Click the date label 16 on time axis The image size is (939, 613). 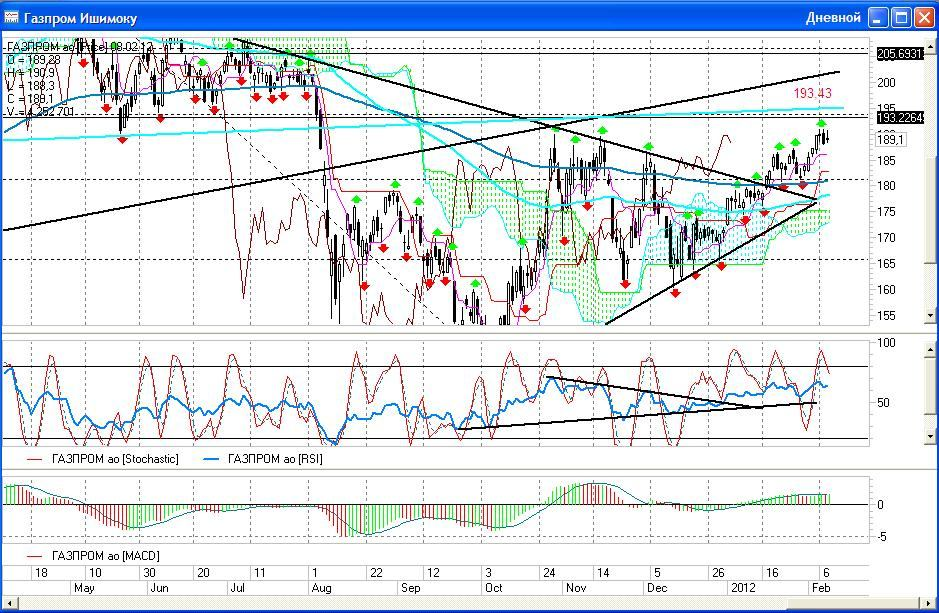pos(773,573)
